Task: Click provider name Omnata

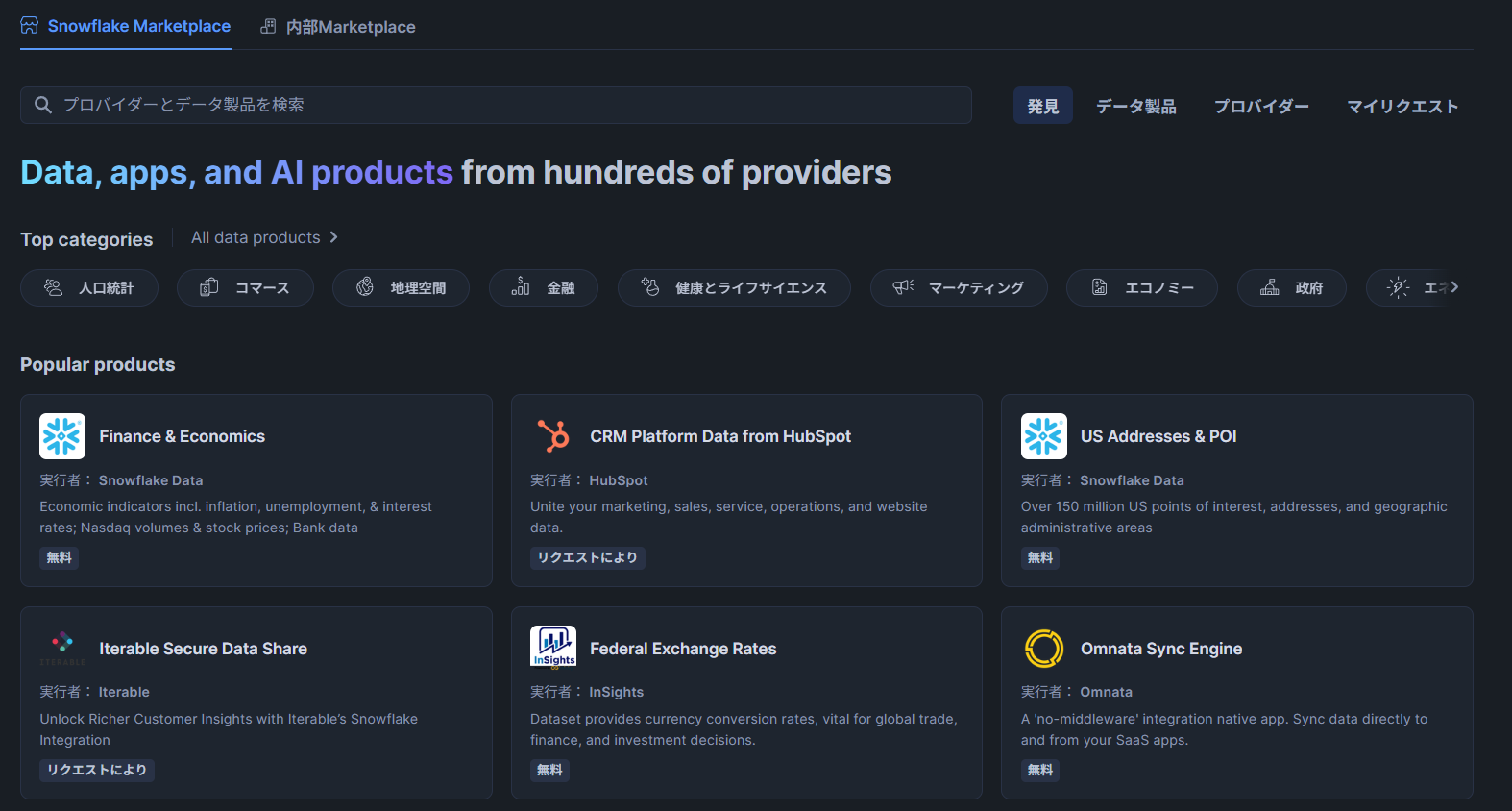Action: click(1107, 692)
